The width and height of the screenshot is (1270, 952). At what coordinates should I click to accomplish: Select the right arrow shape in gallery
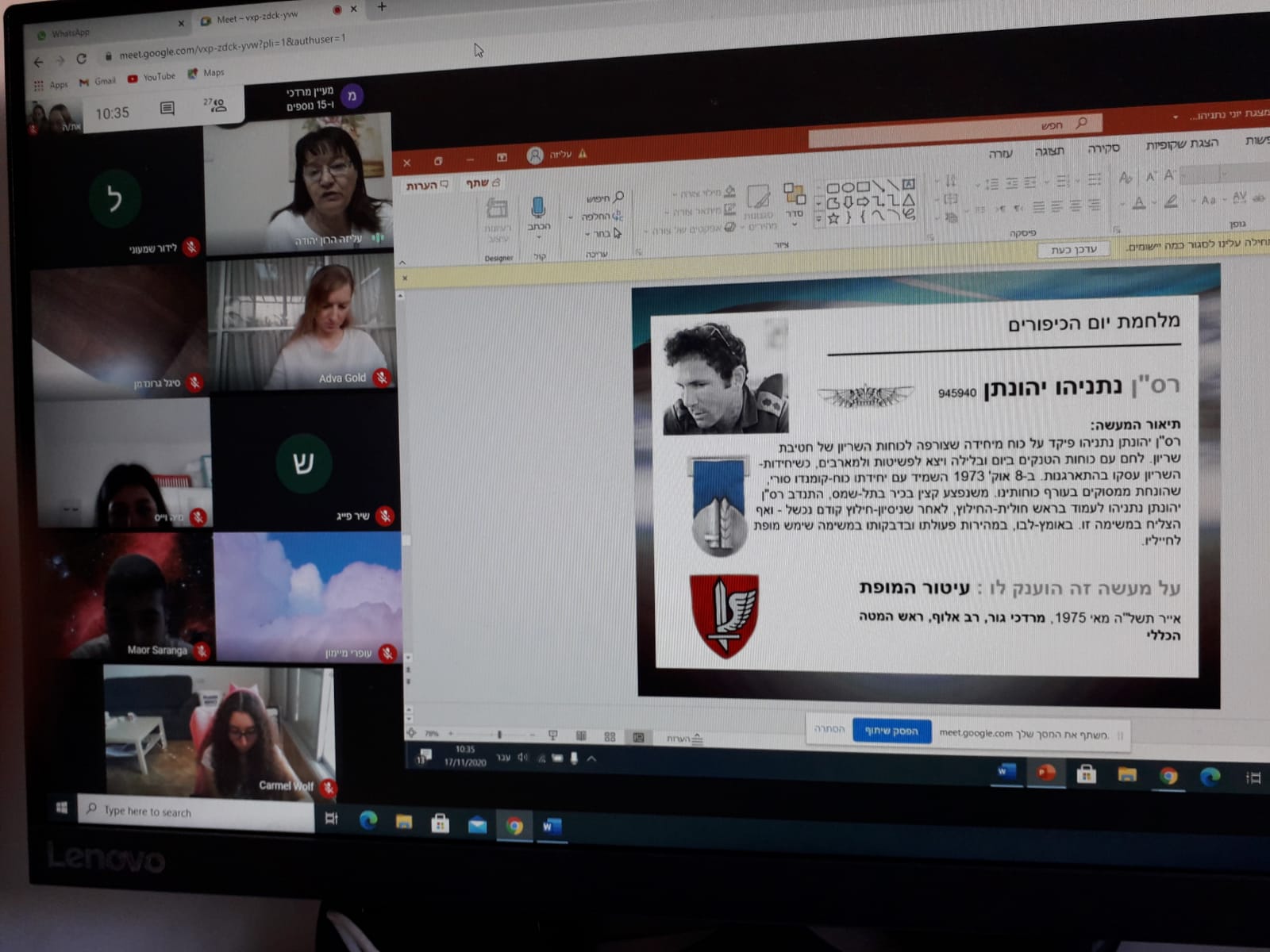pos(863,202)
